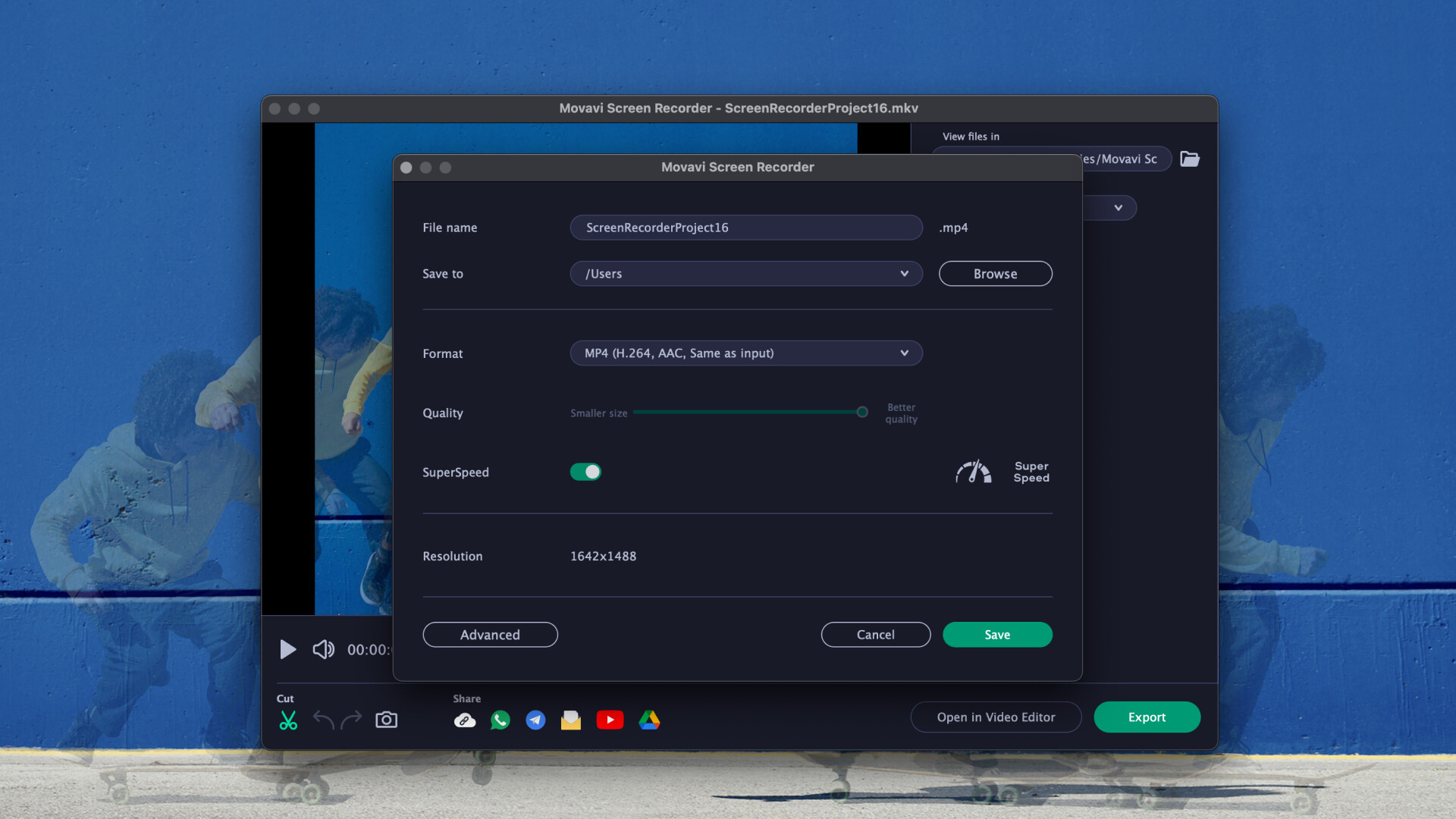
Task: Upload the video to YouTube
Action: (610, 720)
